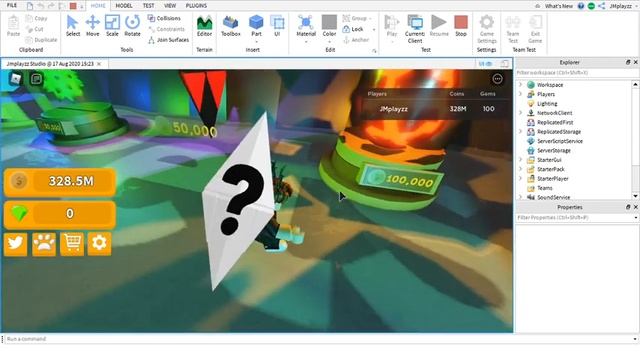640x360 pixels.
Task: Toggle the UI visibility button above viewport
Action: click(x=486, y=64)
